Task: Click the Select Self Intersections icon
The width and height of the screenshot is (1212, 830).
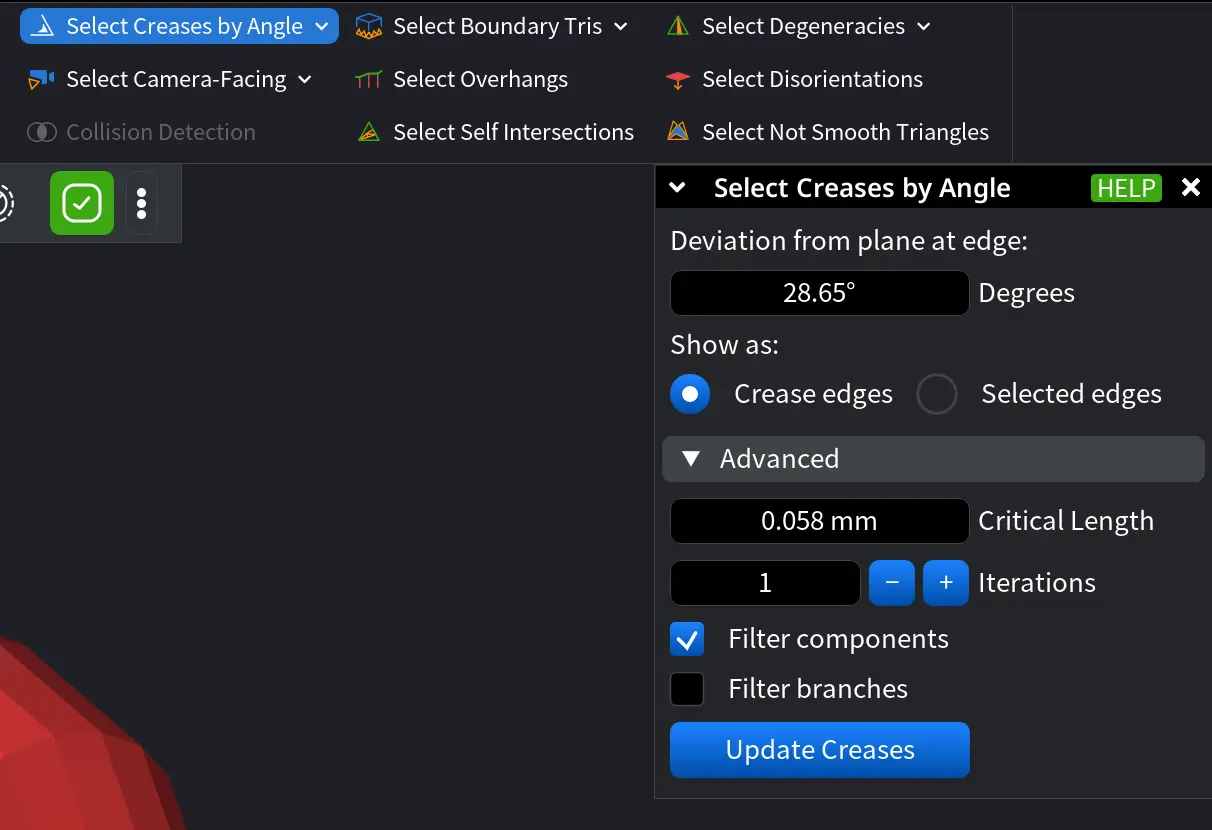Action: [369, 131]
